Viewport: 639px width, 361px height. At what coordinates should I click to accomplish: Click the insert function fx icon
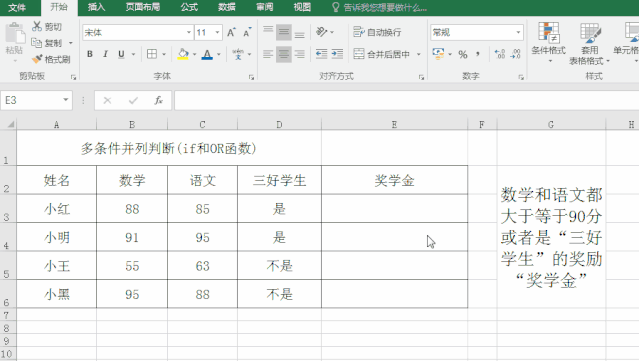pos(159,100)
